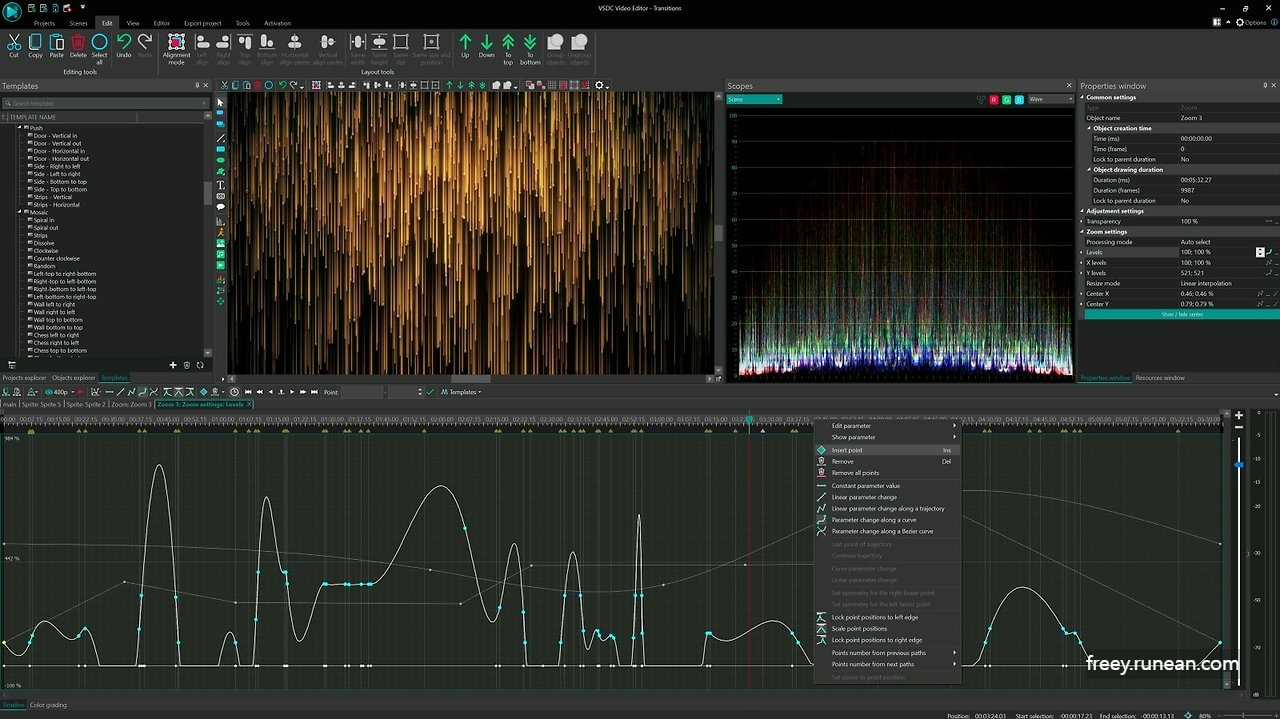This screenshot has height=719, width=1280.
Task: Click the Show / hide center button
Action: [1180, 314]
